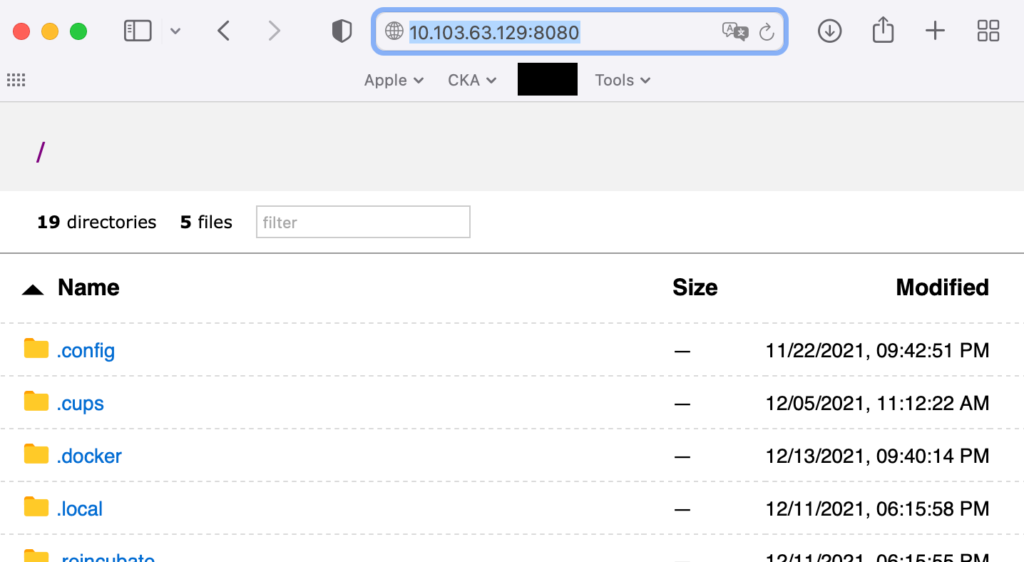Show the tab overview grid icon
This screenshot has width=1024, height=562.
pyautogui.click(x=988, y=31)
